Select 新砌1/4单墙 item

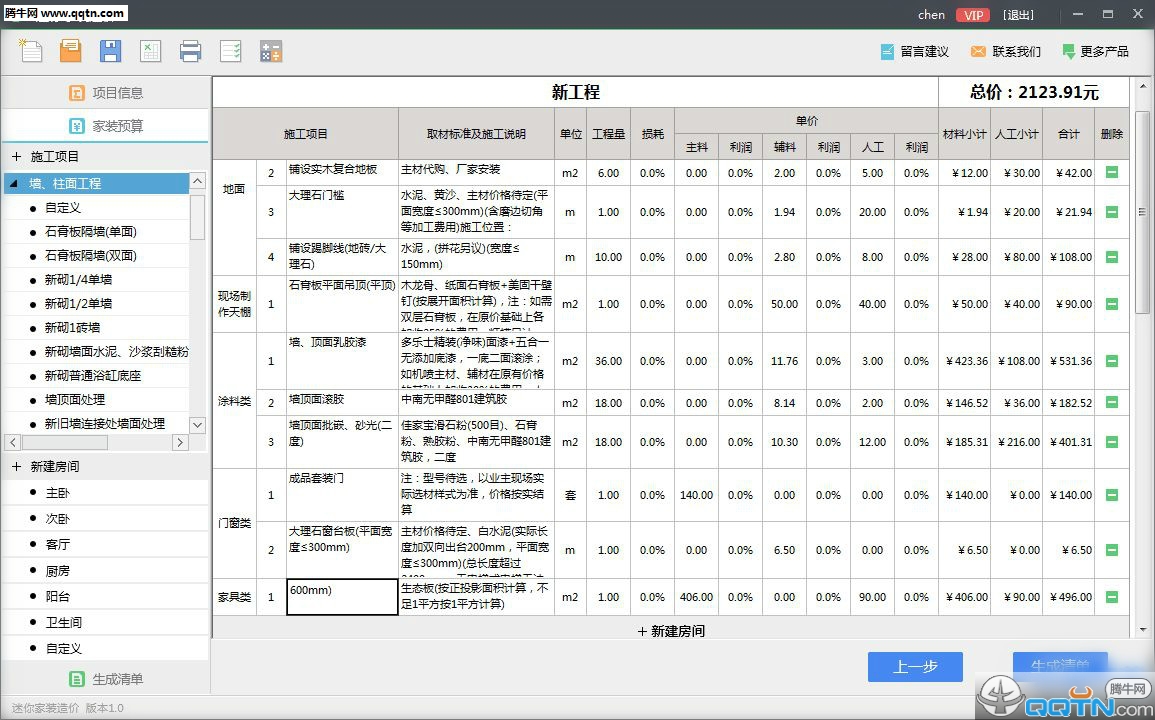tap(78, 279)
